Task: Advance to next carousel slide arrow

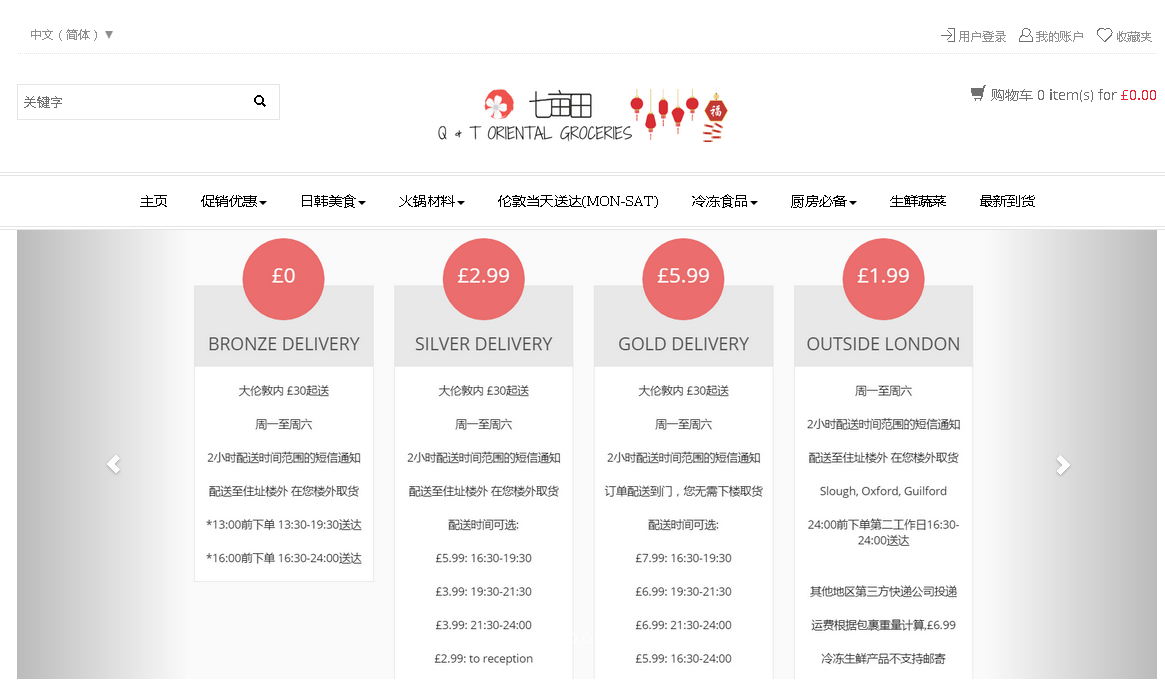Action: pos(1063,464)
